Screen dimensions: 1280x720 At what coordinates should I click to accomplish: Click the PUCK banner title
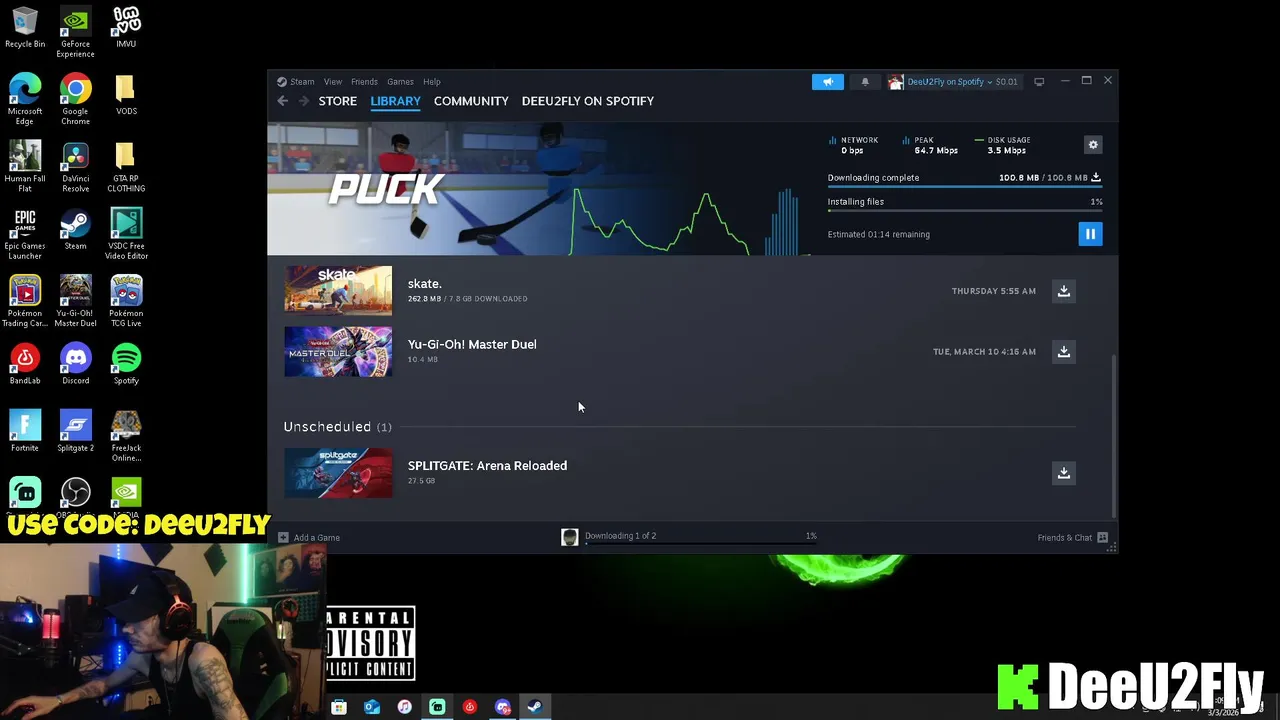click(386, 189)
